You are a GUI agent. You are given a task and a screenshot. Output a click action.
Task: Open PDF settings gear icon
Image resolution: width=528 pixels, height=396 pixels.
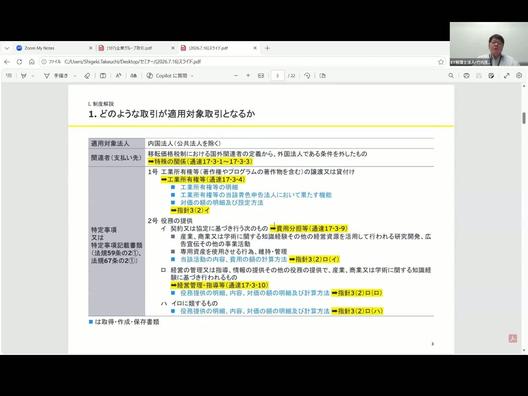[519, 76]
